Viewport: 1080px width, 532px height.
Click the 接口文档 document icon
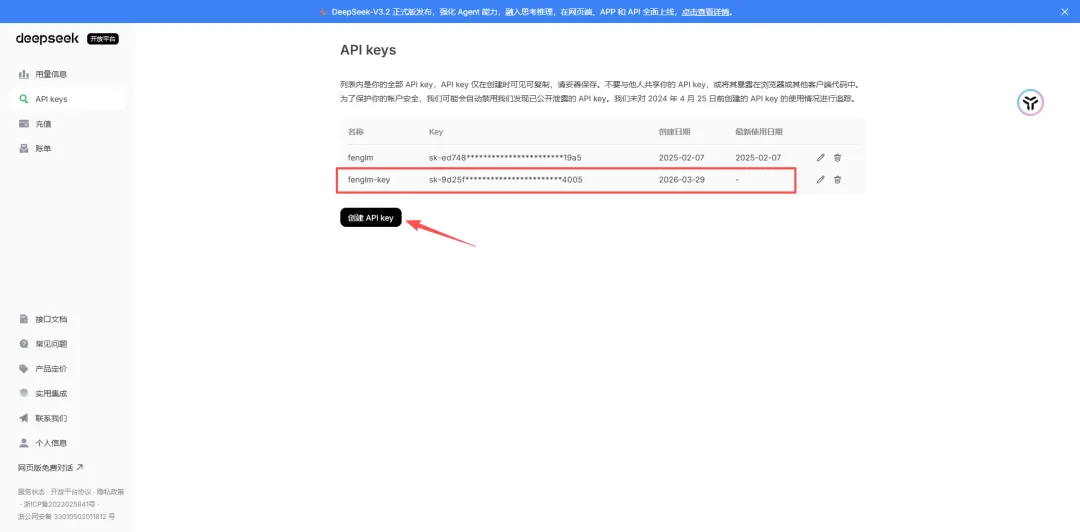pyautogui.click(x=23, y=319)
